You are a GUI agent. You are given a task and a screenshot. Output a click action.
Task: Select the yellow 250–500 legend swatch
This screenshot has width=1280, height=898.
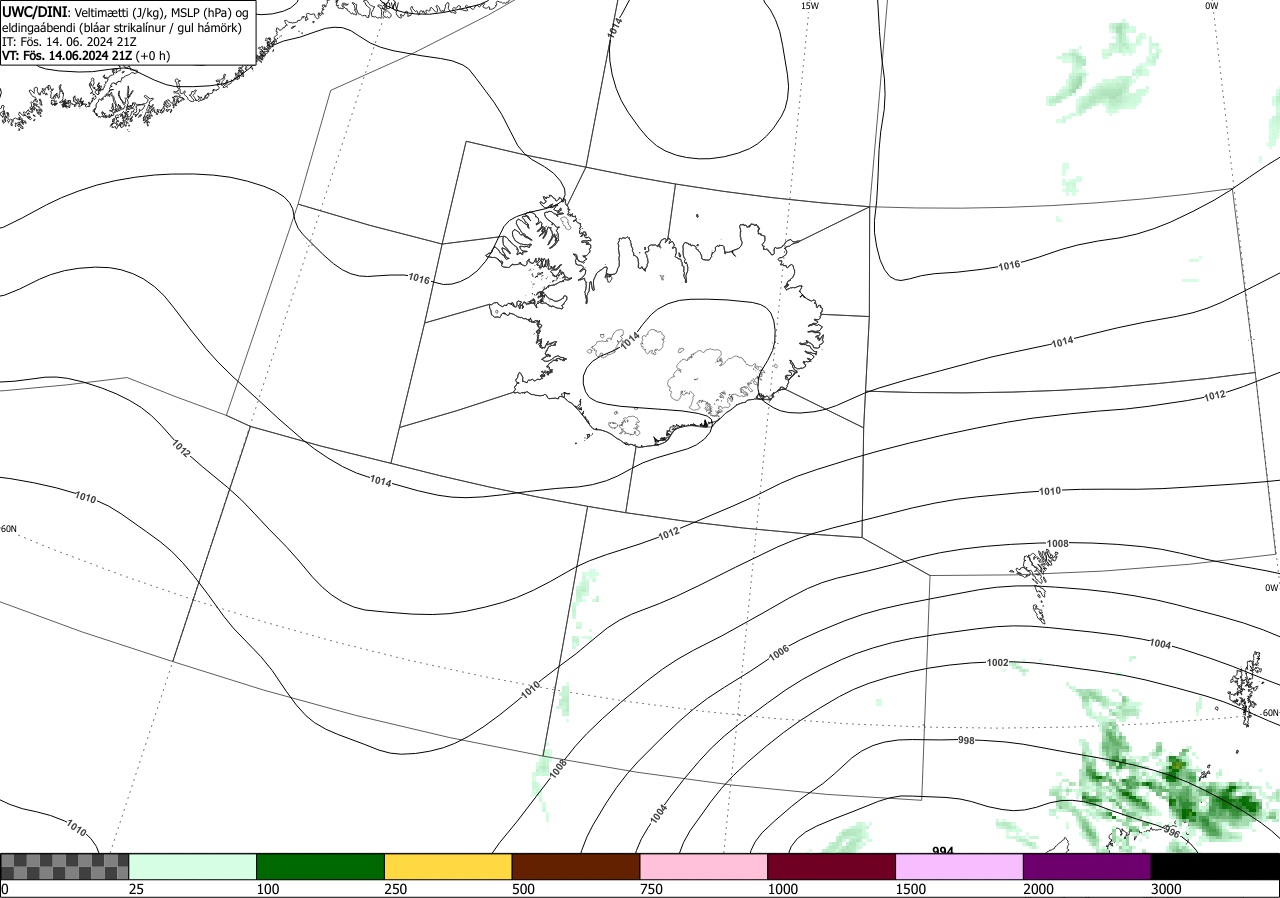coord(448,866)
